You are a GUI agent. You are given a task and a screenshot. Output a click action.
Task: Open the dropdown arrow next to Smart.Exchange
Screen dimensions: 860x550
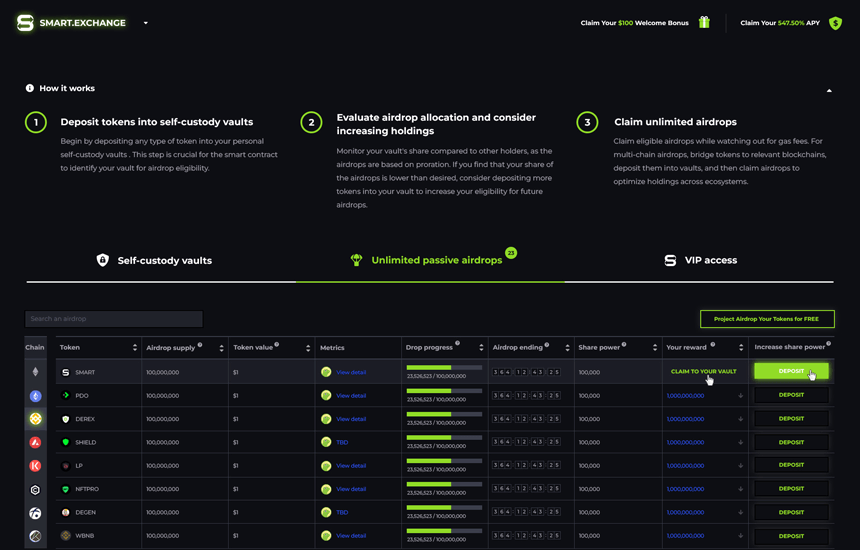point(146,23)
